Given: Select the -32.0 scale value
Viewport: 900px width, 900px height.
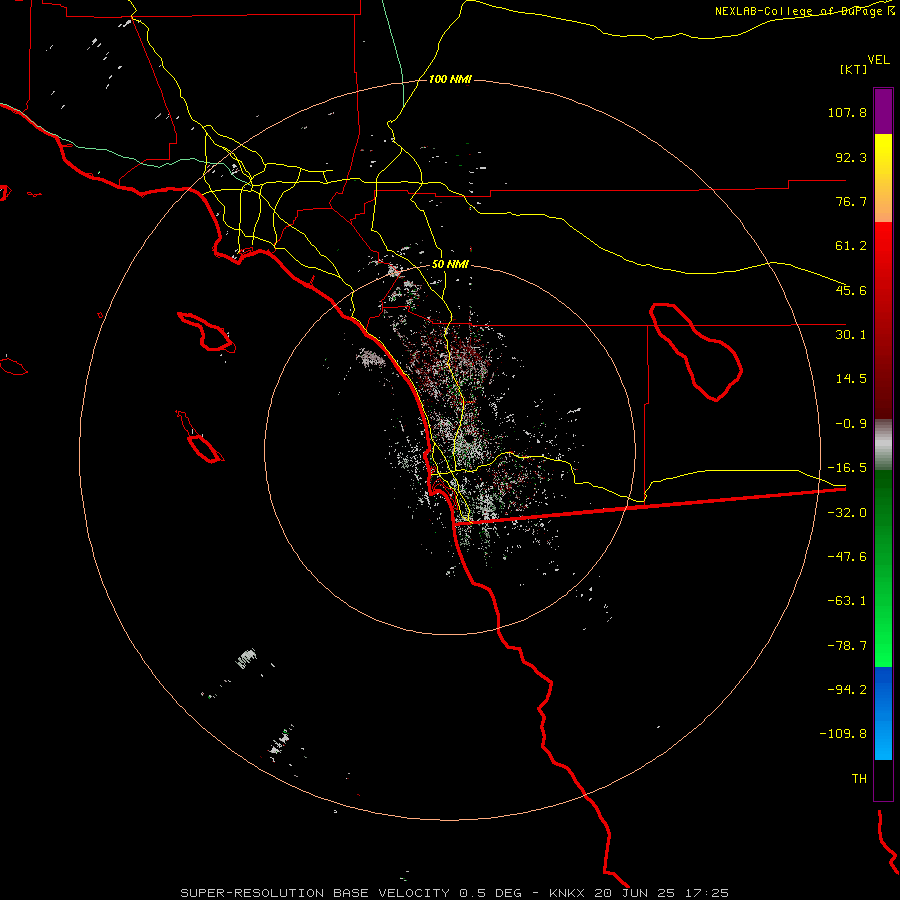Looking at the screenshot, I should point(847,513).
